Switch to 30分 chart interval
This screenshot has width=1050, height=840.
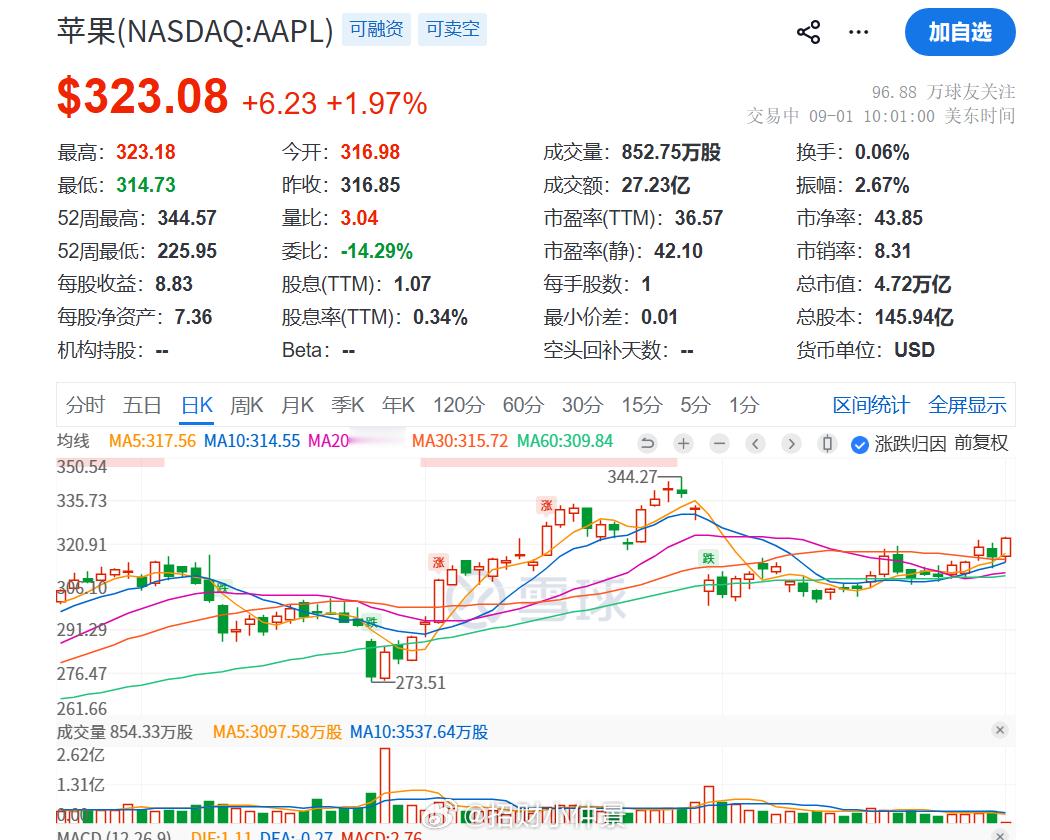[582, 405]
